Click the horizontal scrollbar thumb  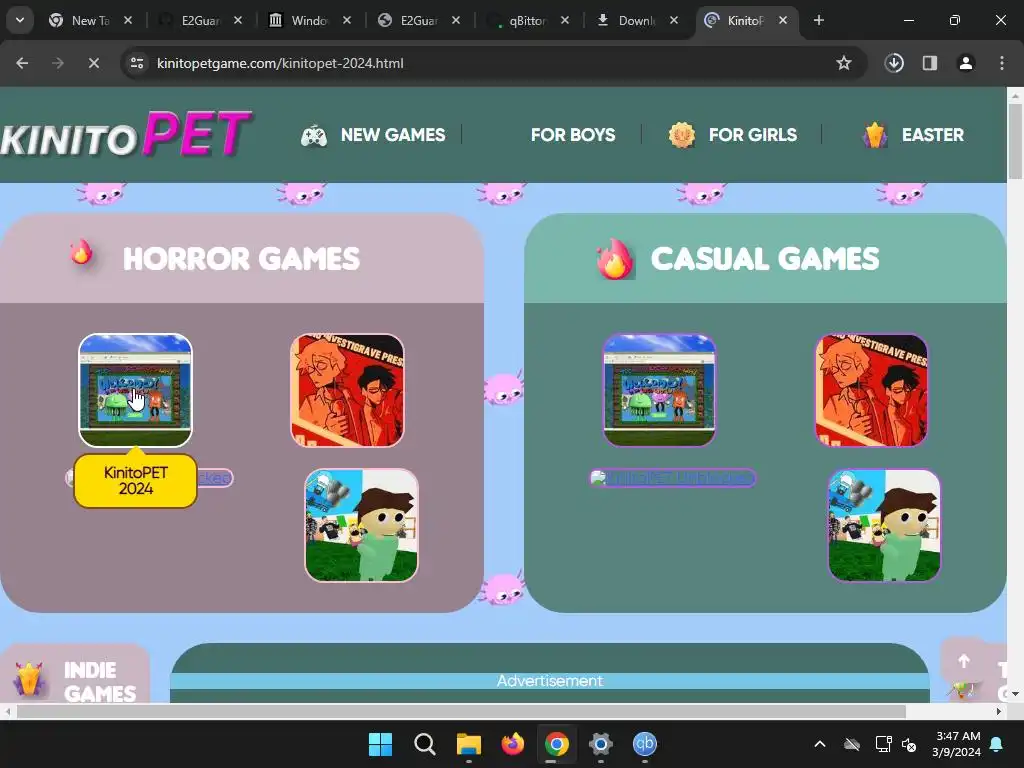tap(461, 711)
